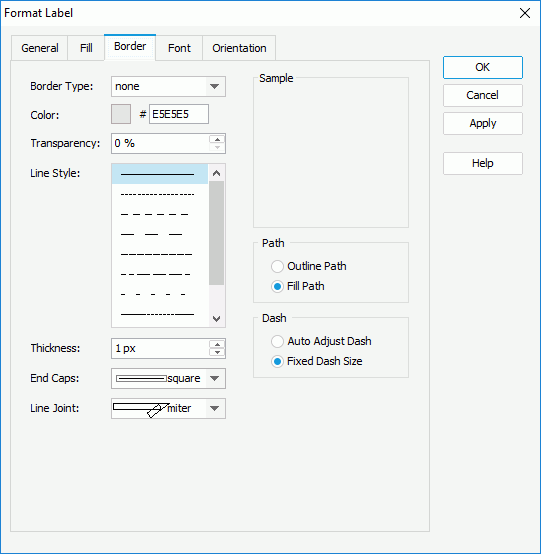Choose the widely spaced long-dash style
The width and height of the screenshot is (541, 554).
(160, 234)
